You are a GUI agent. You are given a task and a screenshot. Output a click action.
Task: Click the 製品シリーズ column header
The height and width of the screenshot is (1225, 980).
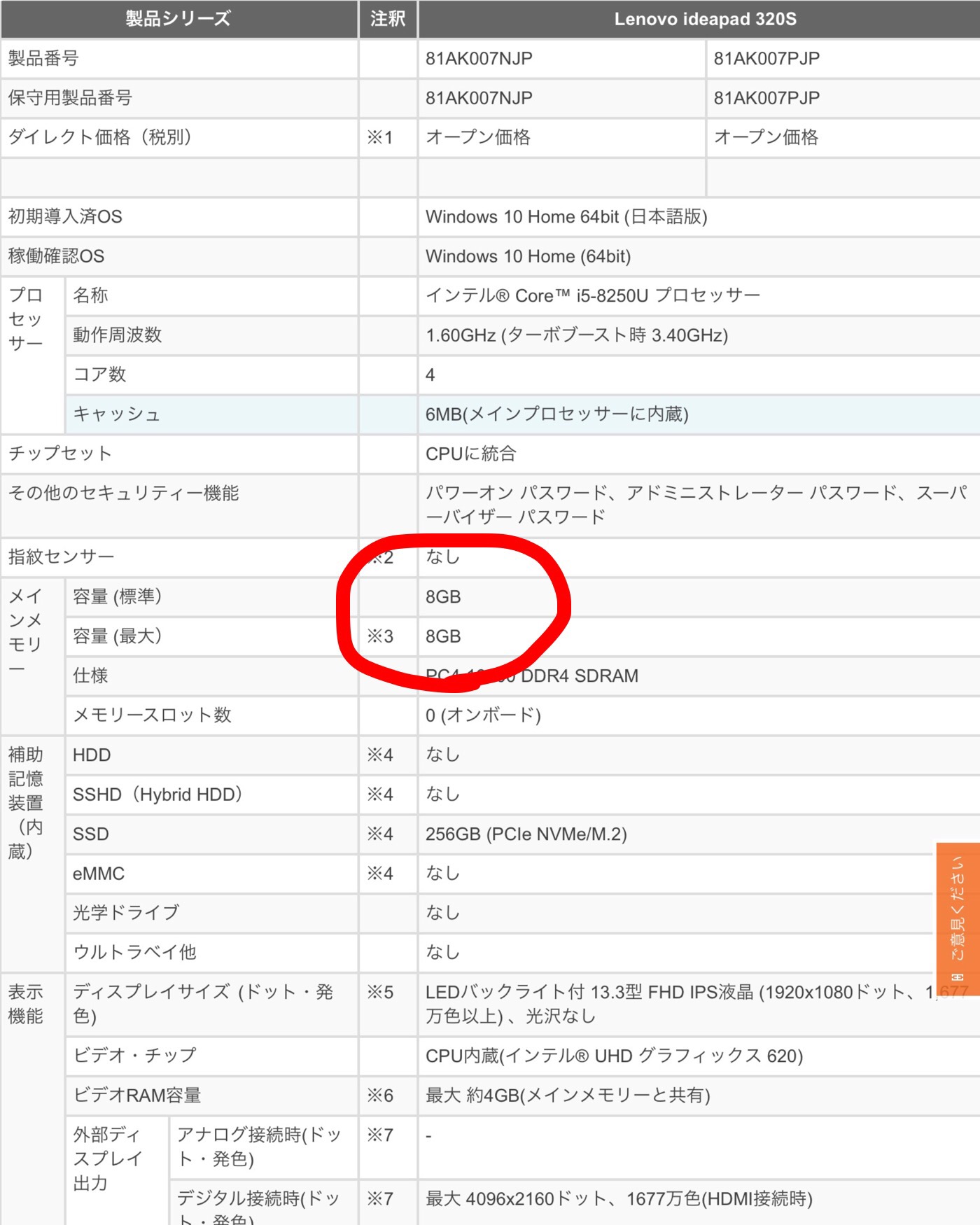(x=178, y=19)
